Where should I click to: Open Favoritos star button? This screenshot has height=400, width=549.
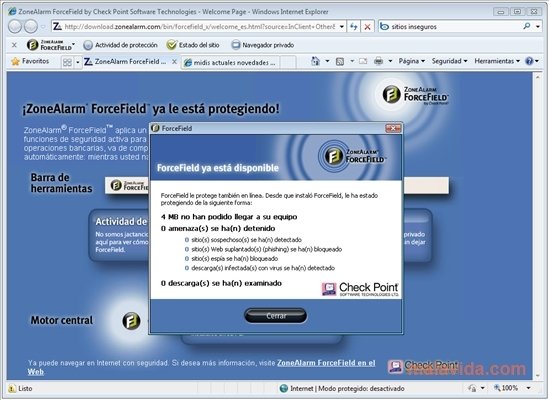(30, 61)
